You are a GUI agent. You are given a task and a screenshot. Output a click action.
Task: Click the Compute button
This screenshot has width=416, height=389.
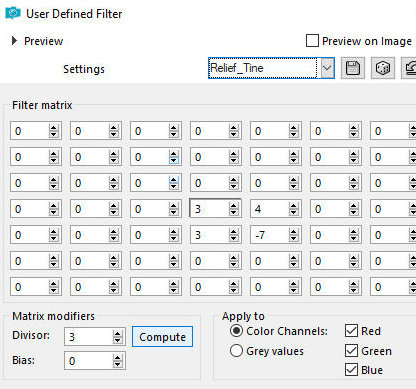[x=162, y=337]
